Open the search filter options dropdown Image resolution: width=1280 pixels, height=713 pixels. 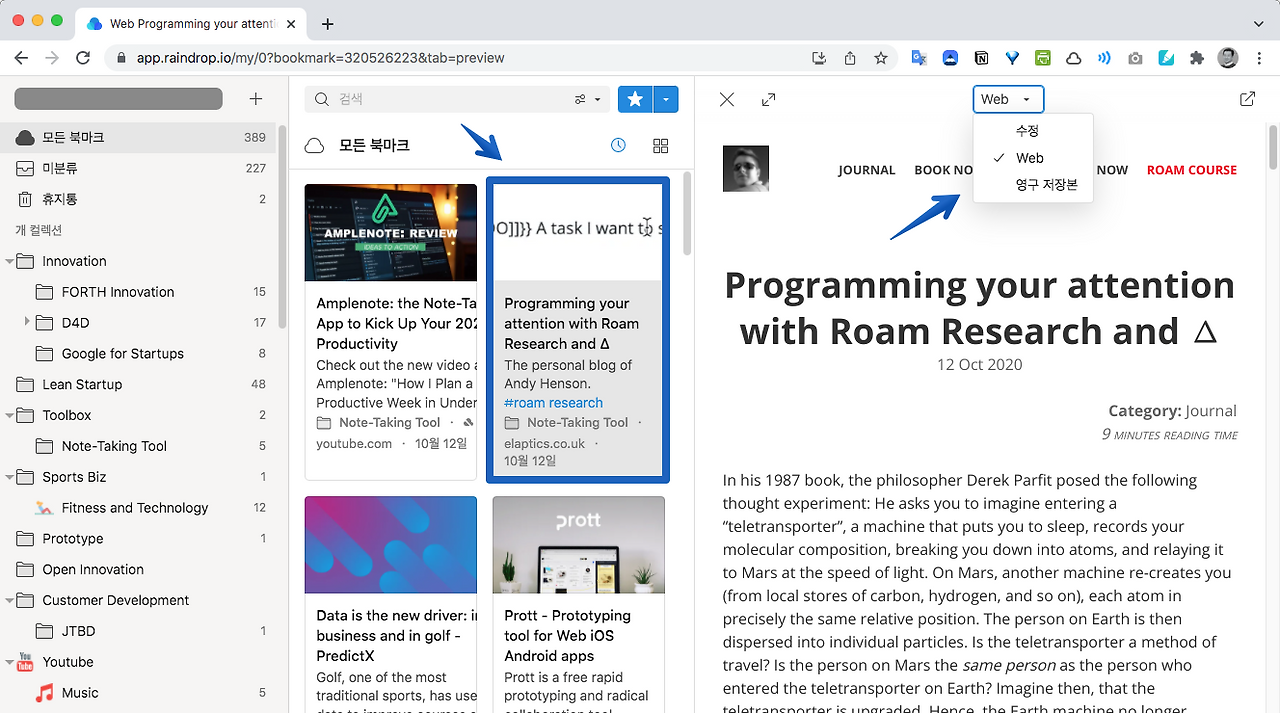[587, 99]
